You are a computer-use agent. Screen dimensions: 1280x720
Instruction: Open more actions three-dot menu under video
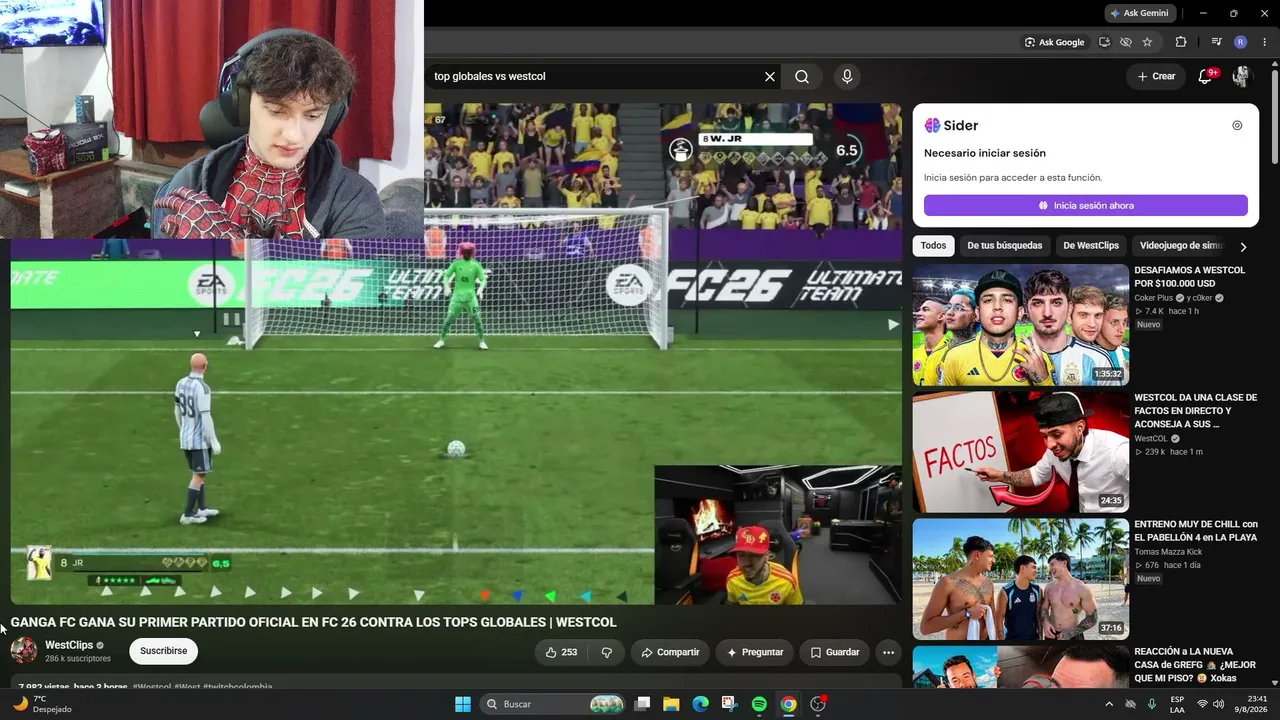(x=888, y=652)
